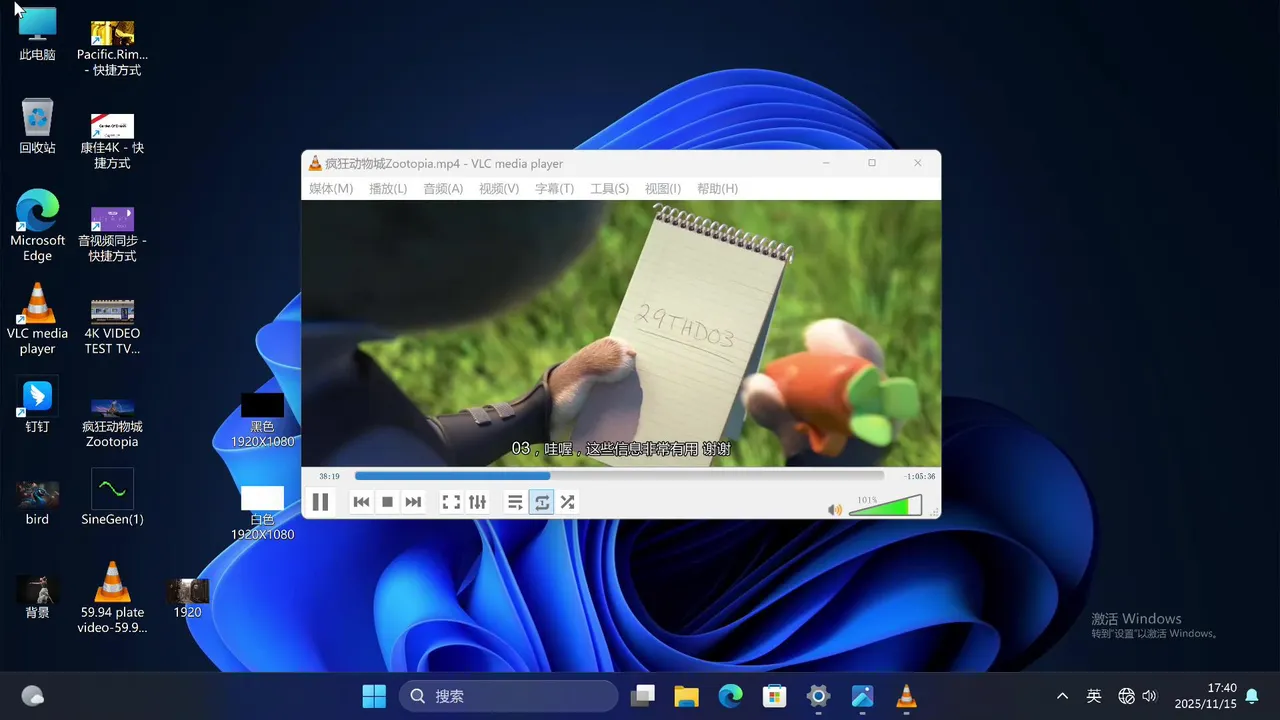Open Task View from the taskbar
Viewport: 1280px width, 720px height.
click(642, 696)
